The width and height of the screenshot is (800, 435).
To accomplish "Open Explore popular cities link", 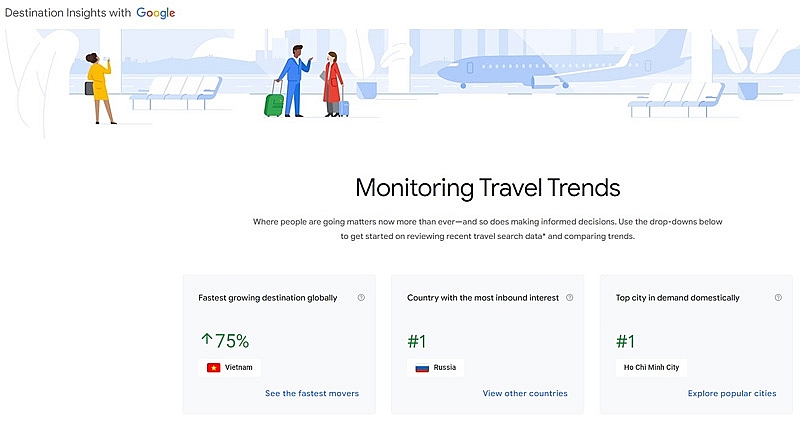I will coord(732,394).
